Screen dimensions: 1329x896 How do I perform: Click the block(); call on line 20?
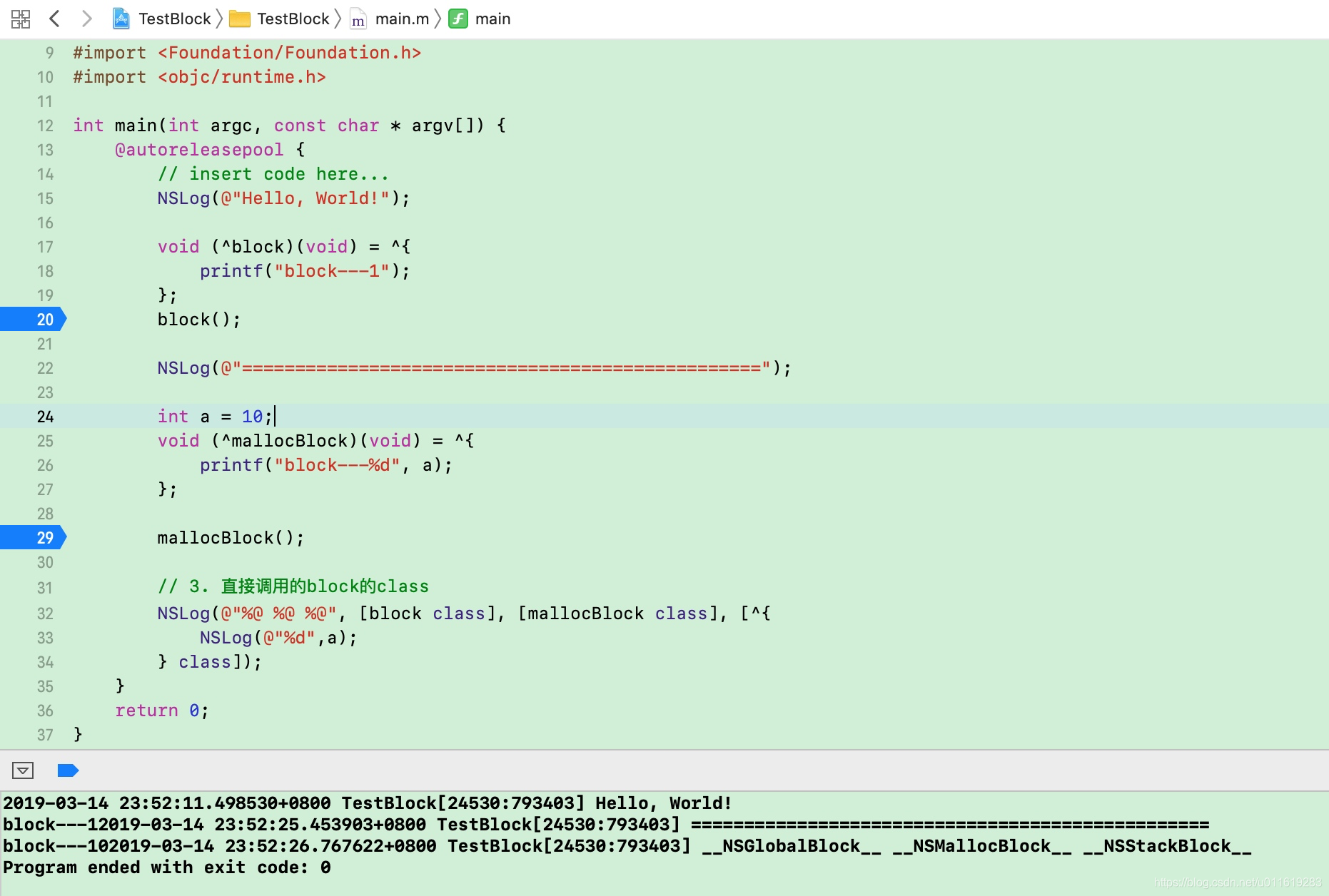tap(199, 320)
